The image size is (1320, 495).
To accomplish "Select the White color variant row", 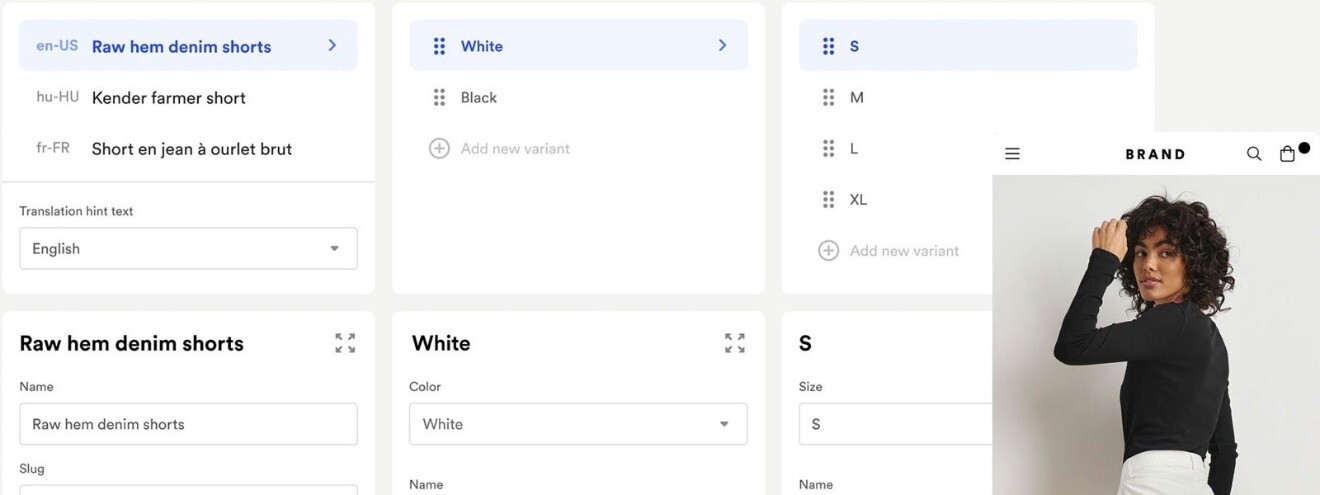I will [x=578, y=45].
